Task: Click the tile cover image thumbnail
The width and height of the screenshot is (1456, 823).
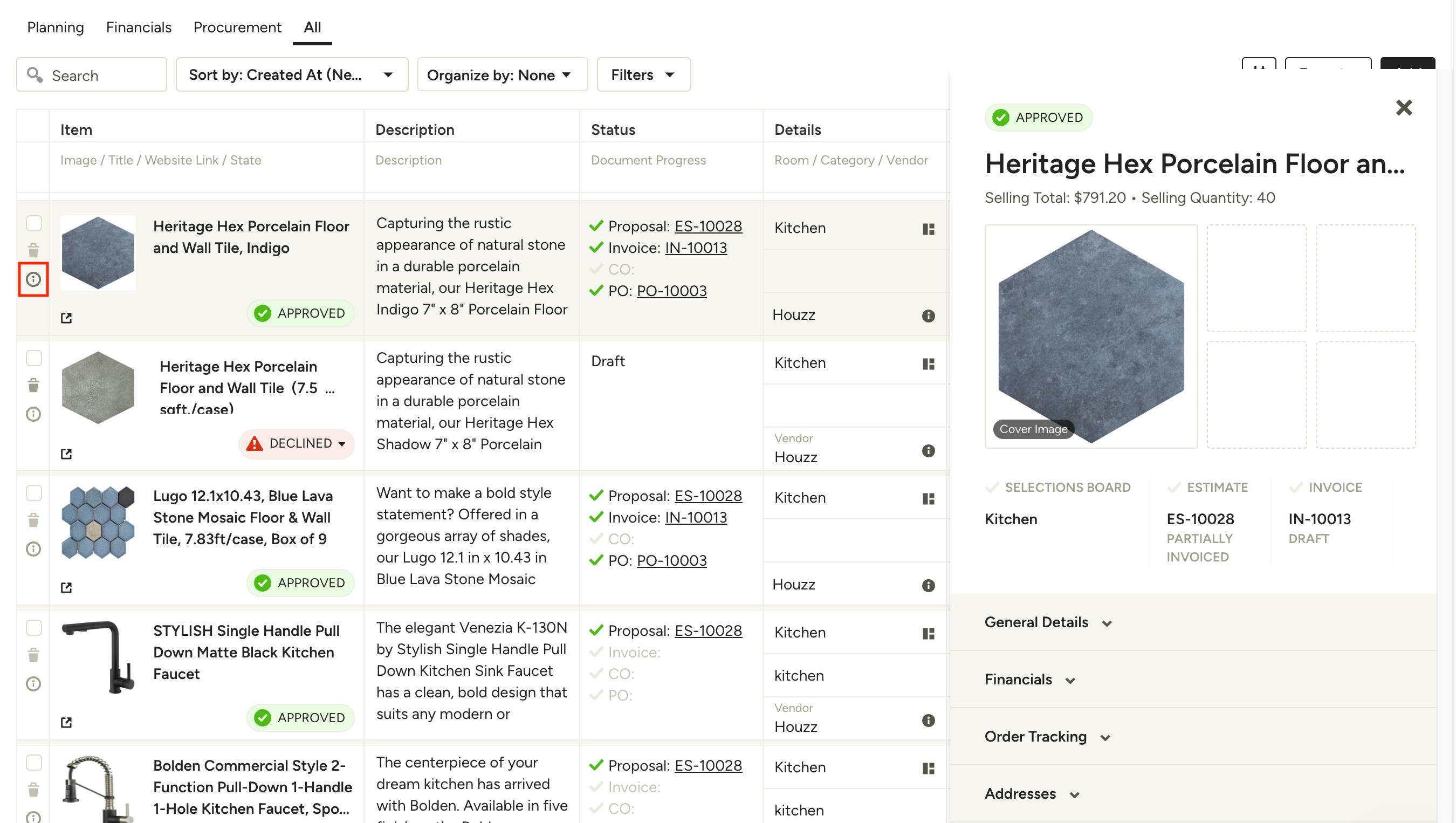Action: (1091, 337)
